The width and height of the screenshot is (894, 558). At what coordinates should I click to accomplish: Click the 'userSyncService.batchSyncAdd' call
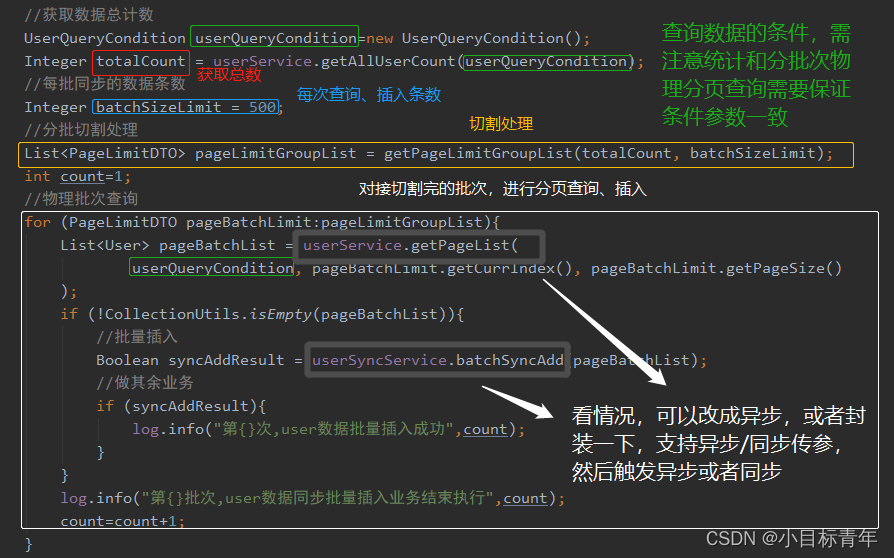click(x=437, y=360)
